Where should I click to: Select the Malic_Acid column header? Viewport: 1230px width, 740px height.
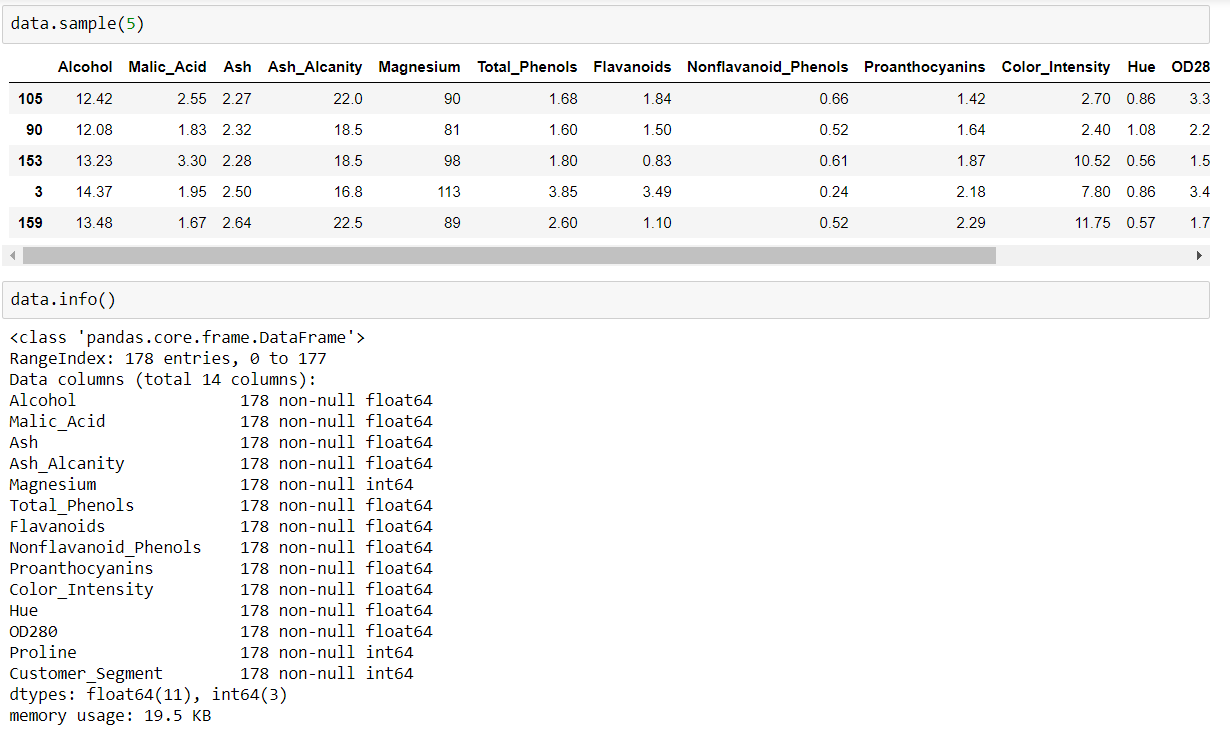[x=167, y=67]
